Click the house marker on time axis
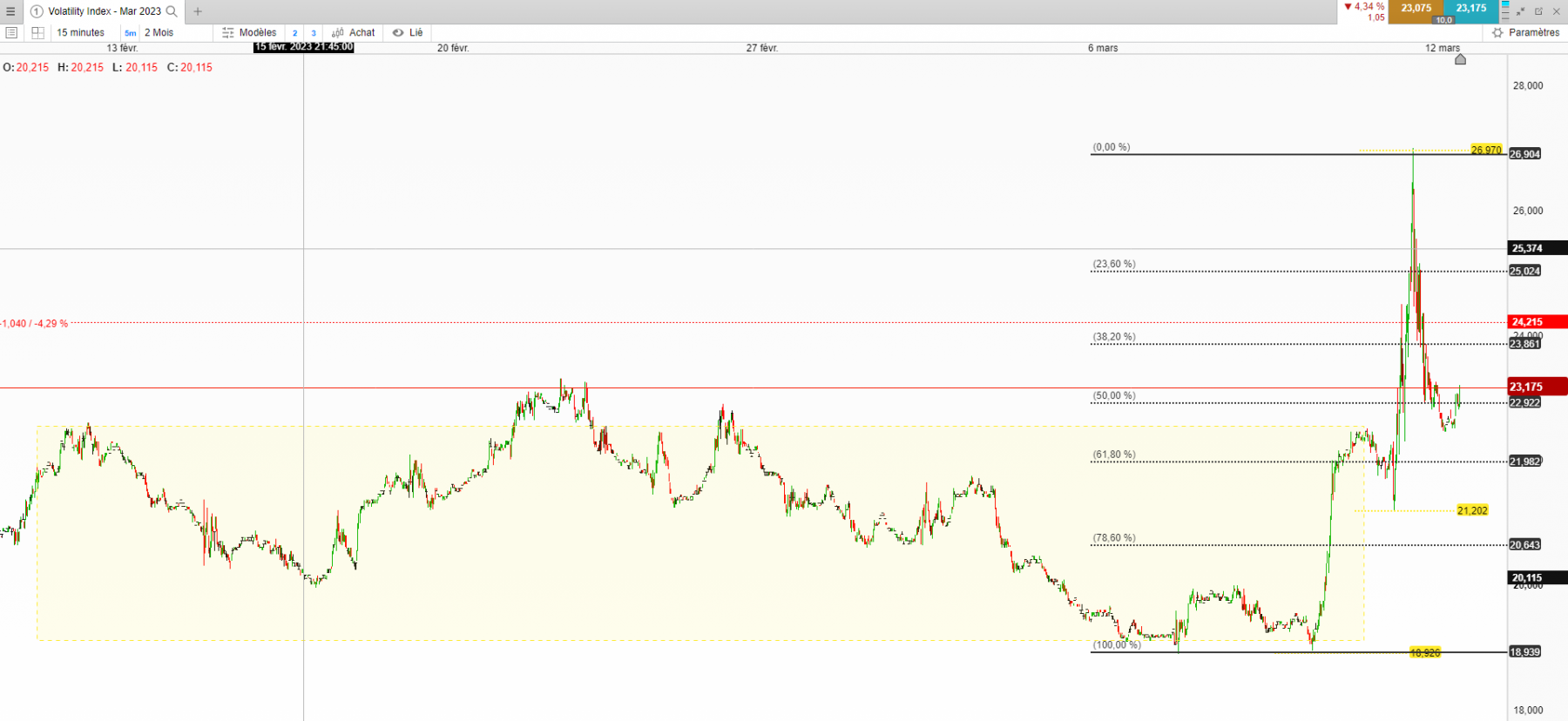Screen dimensions: 1568x721 coord(1460,59)
